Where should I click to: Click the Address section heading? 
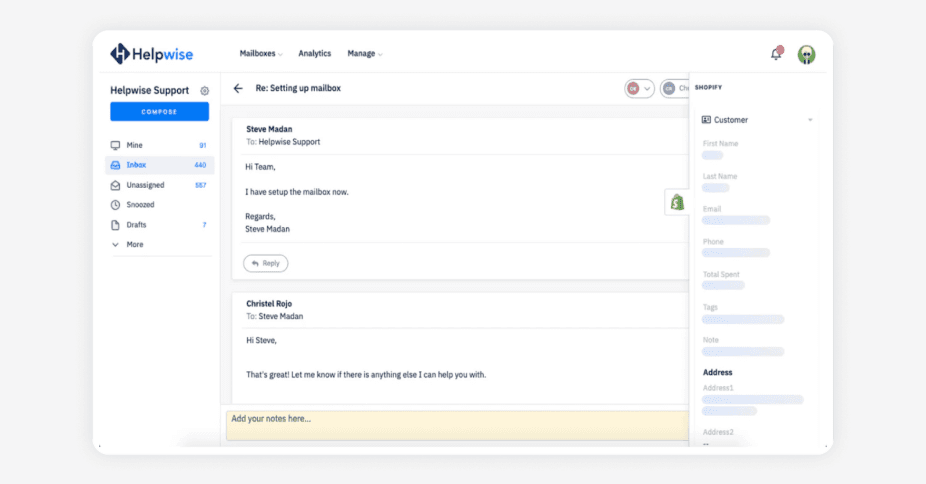point(718,372)
